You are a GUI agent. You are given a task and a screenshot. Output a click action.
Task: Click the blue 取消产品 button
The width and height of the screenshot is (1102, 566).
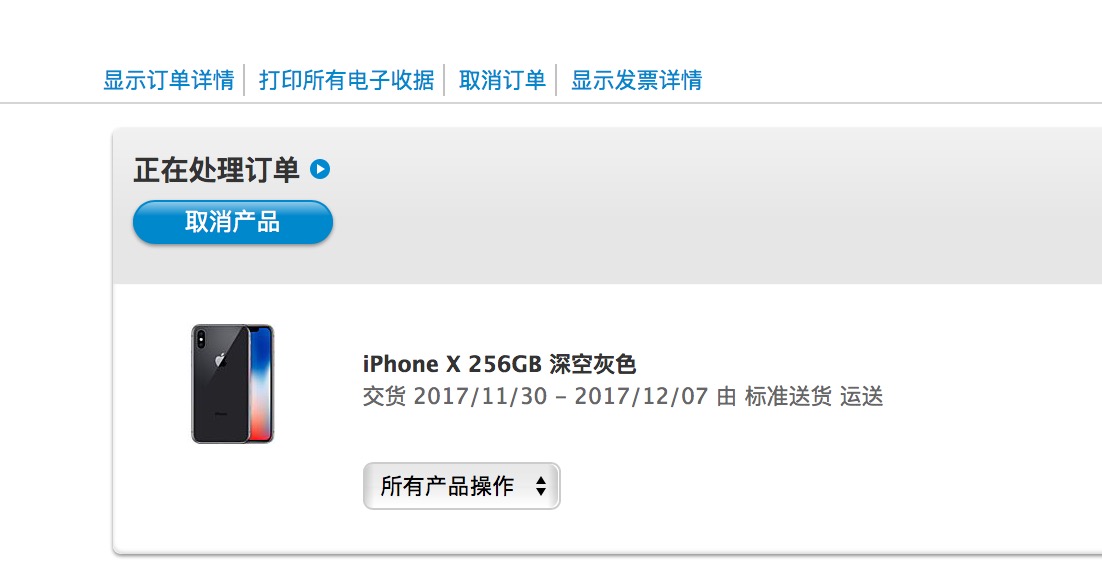[x=233, y=222]
